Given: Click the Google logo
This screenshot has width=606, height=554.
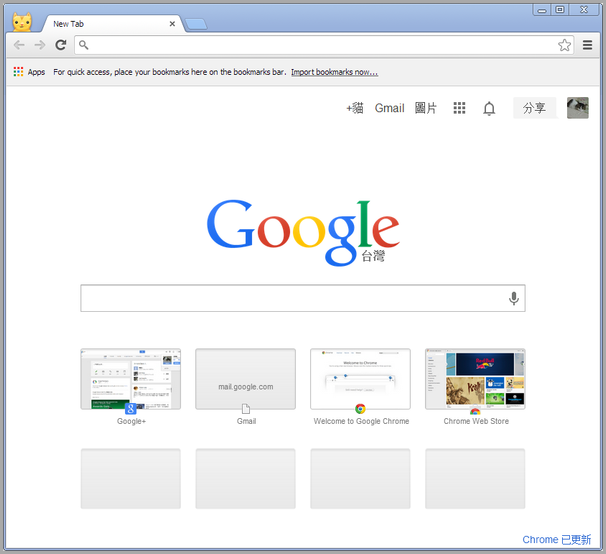Looking at the screenshot, I should (303, 233).
